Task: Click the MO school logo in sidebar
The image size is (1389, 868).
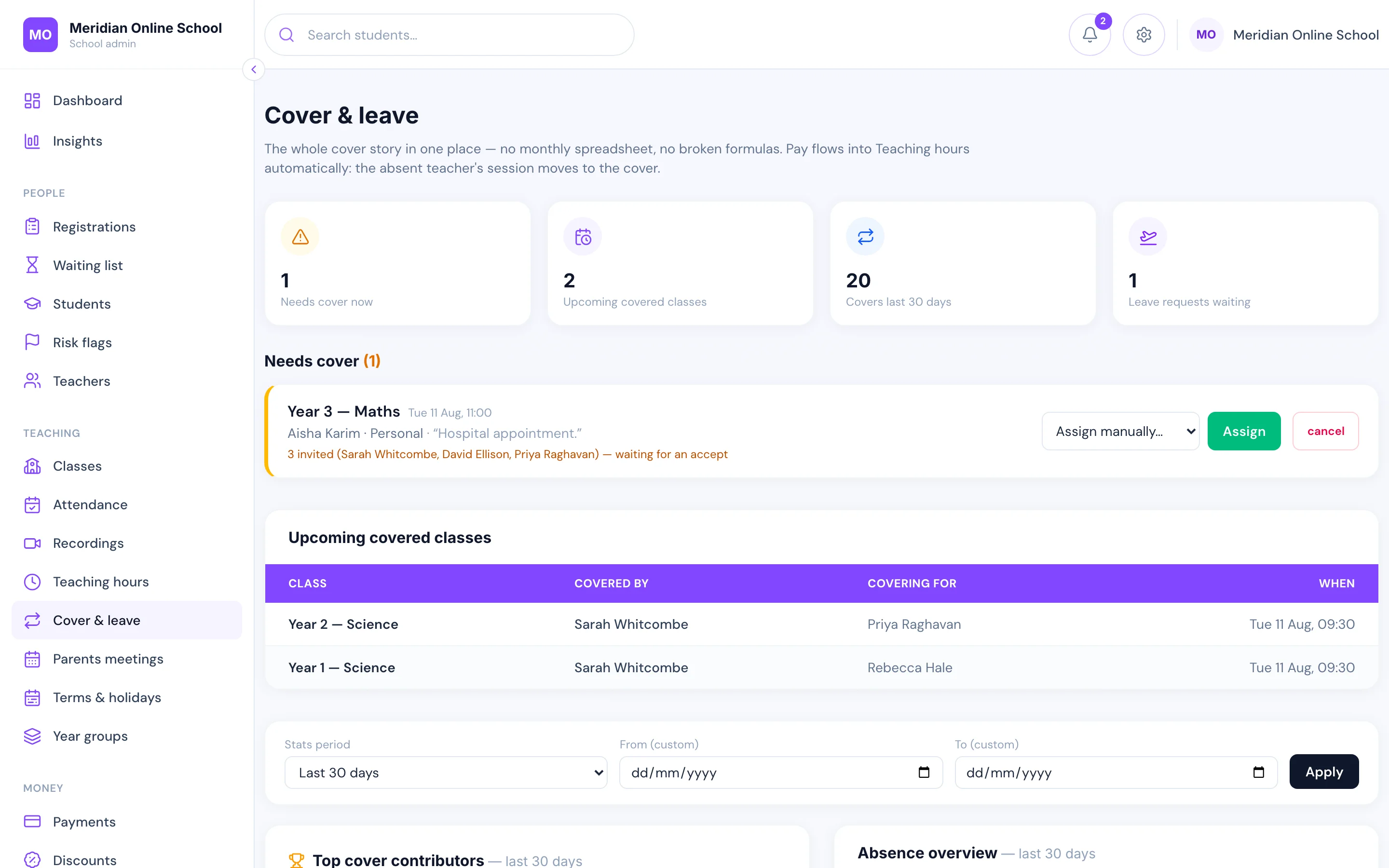Action: pos(40,34)
